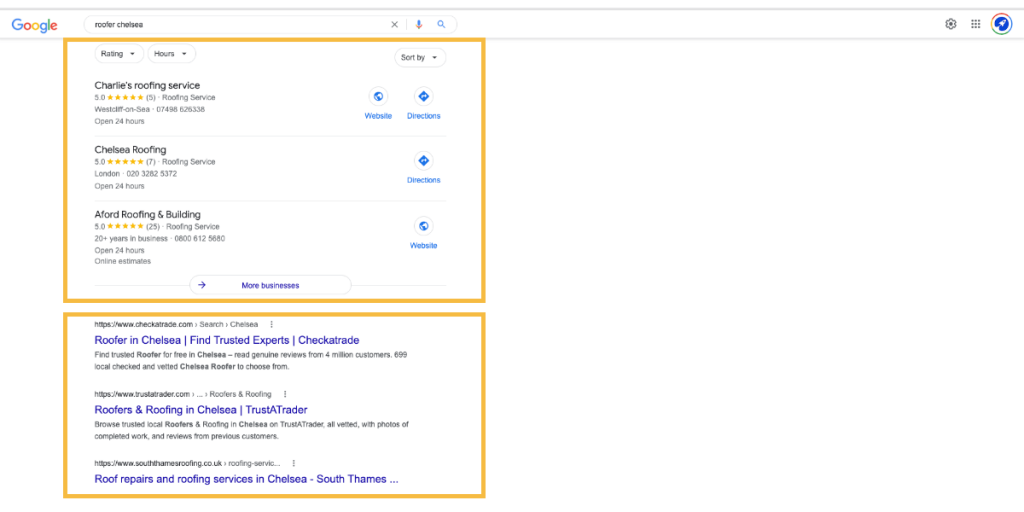Expand the Hours filter dropdown
Viewport: 1024px width, 512px height.
(x=171, y=54)
